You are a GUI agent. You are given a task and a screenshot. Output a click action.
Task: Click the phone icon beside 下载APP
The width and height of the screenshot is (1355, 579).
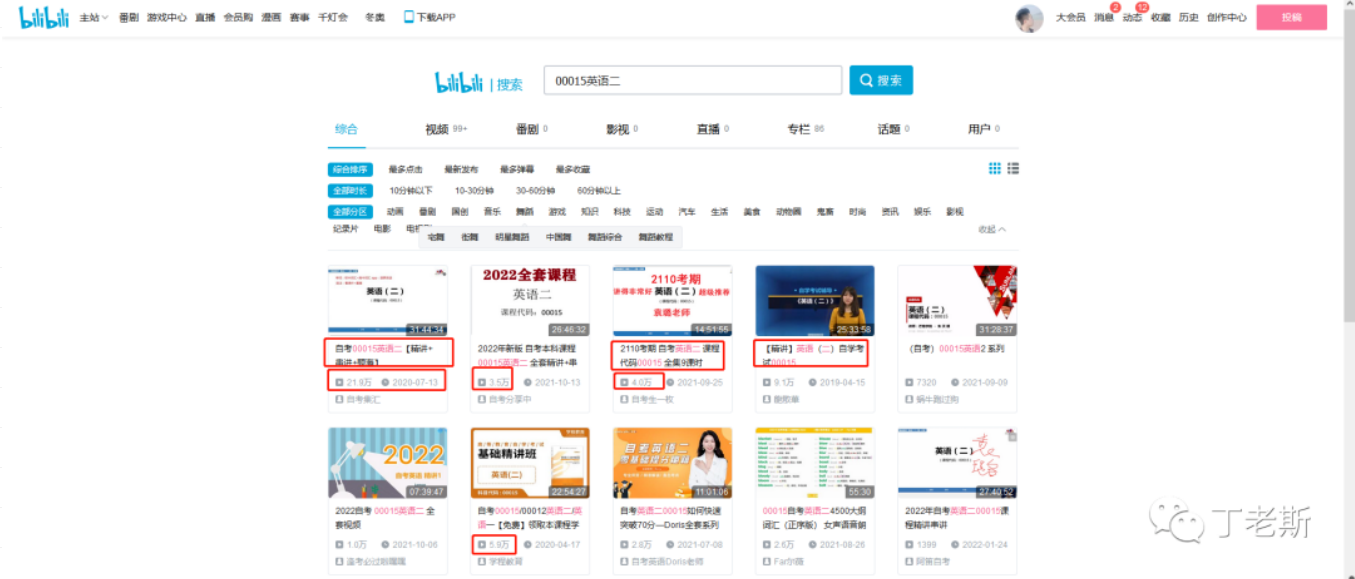(408, 17)
